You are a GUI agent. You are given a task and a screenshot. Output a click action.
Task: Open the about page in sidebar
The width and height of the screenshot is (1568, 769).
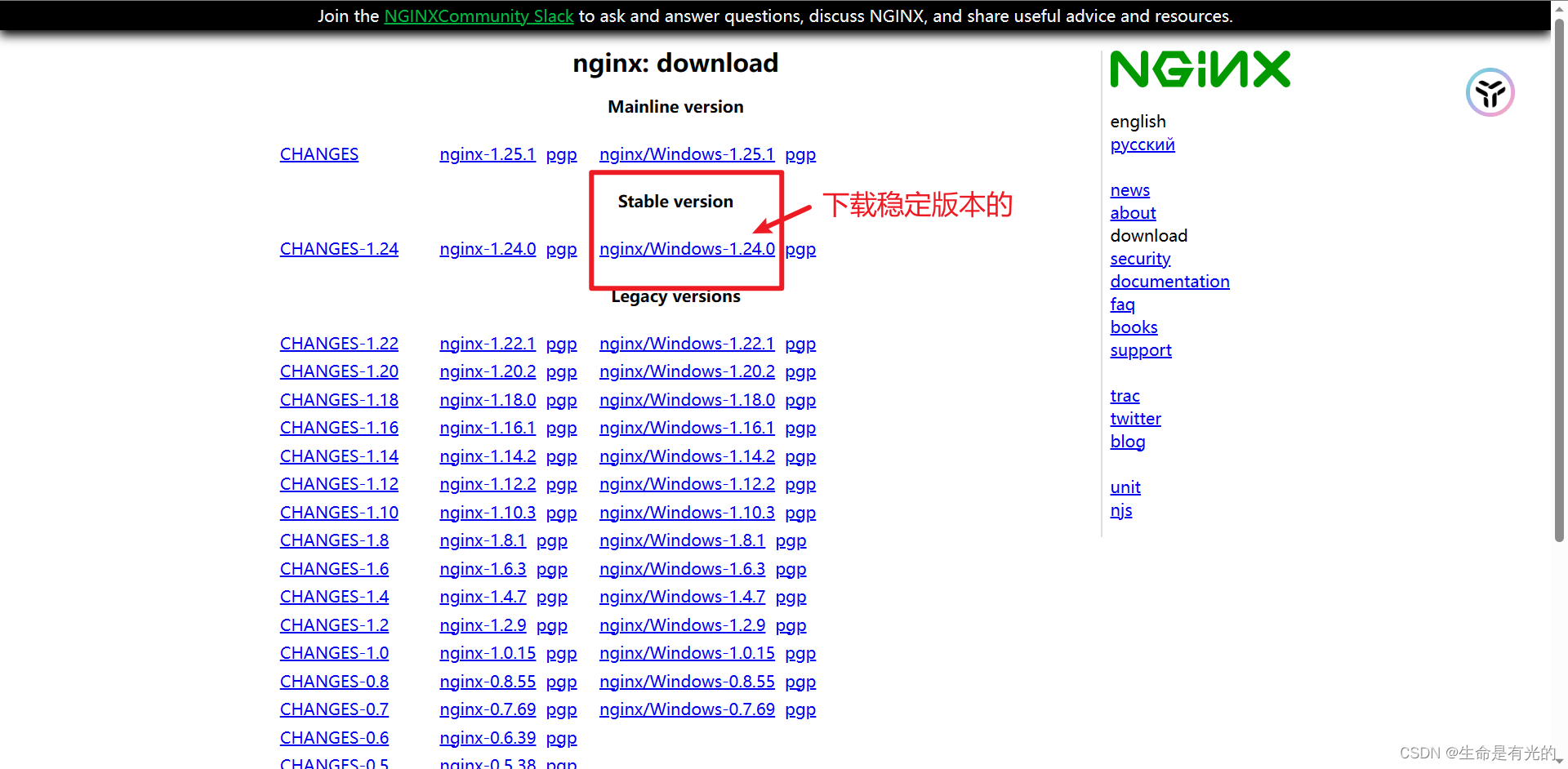click(1133, 213)
